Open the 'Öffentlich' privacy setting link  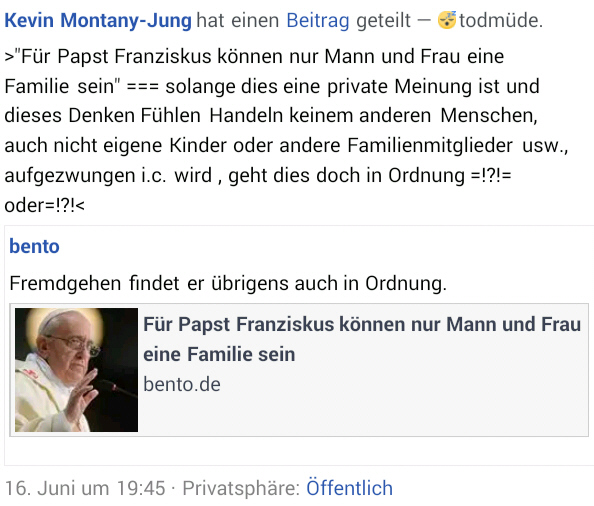349,488
